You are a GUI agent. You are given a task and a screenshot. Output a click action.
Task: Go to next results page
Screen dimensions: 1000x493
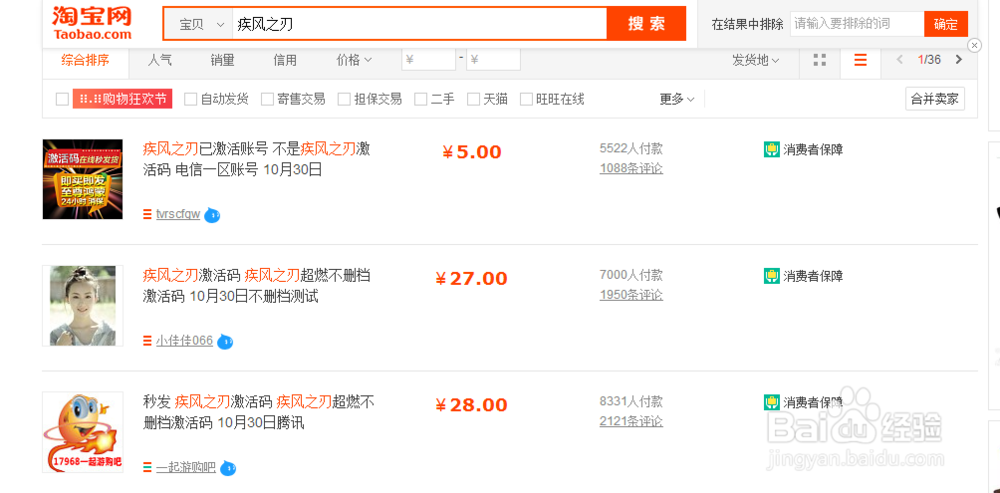pos(959,60)
